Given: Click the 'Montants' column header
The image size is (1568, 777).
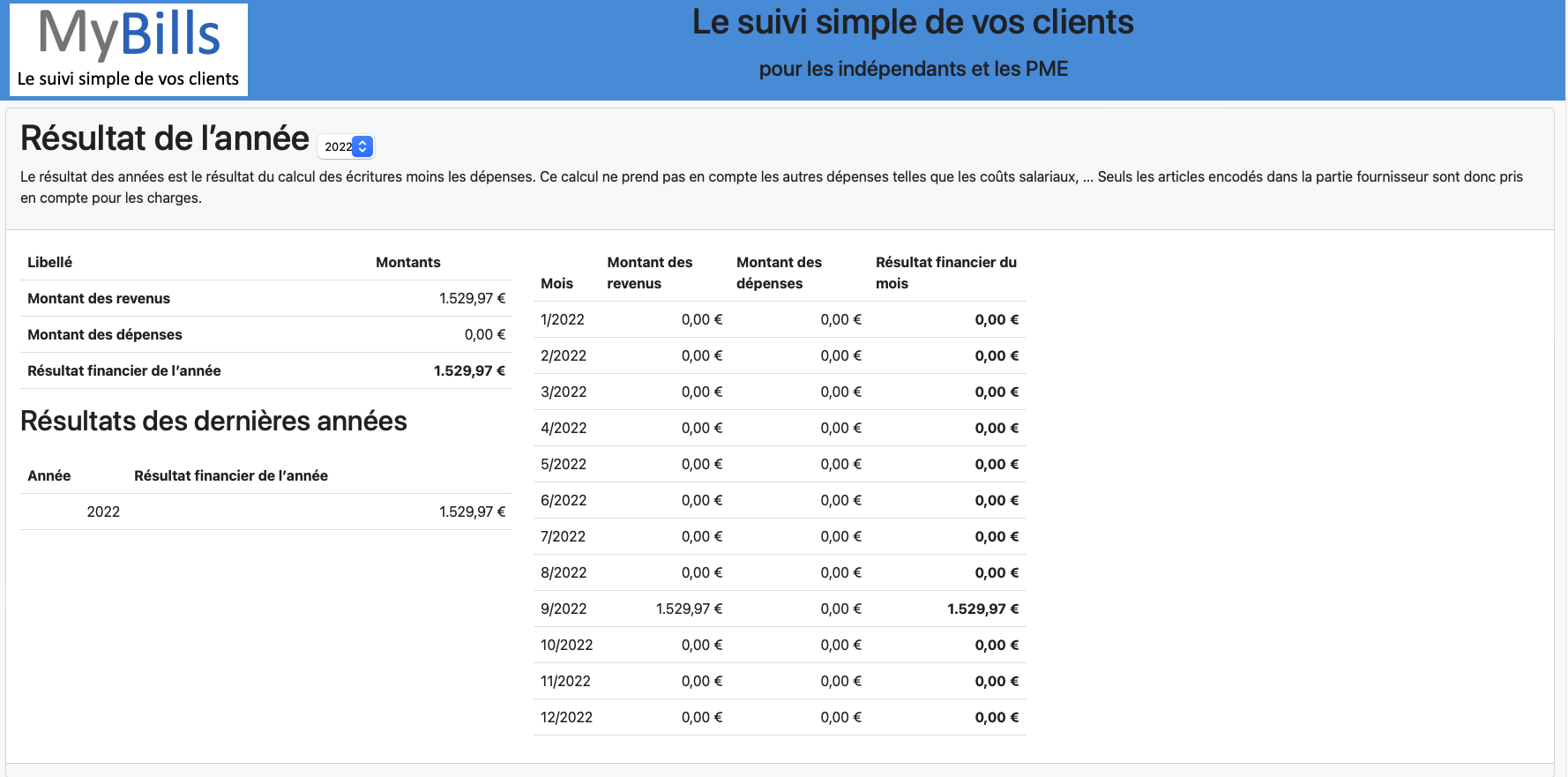Looking at the screenshot, I should click(x=407, y=262).
